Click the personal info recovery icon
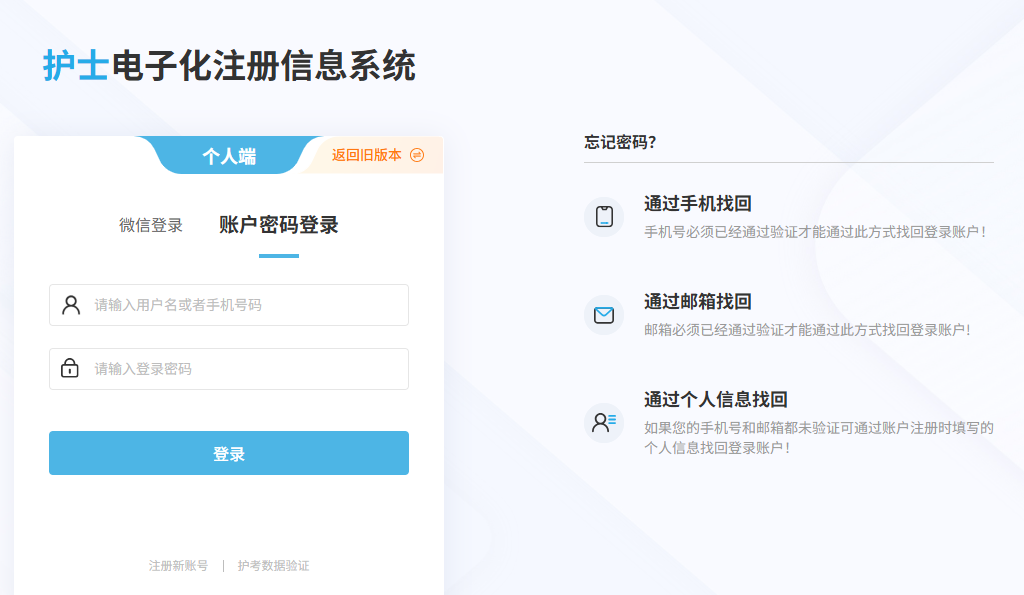 604,422
